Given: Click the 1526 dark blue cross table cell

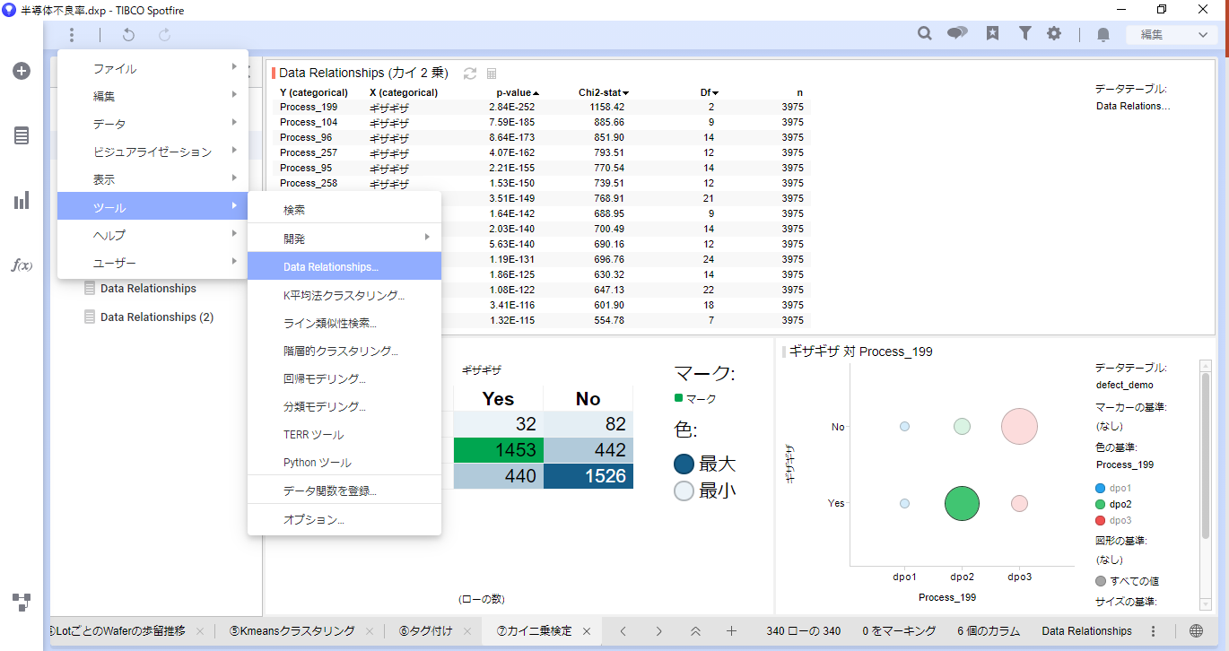Looking at the screenshot, I should (x=588, y=476).
